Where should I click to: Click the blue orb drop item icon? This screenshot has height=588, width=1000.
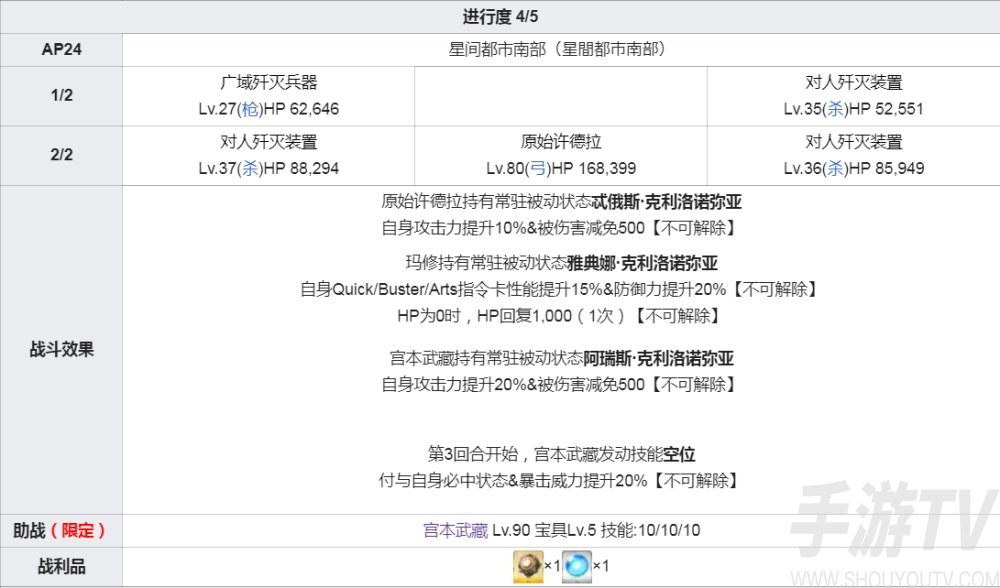[577, 566]
